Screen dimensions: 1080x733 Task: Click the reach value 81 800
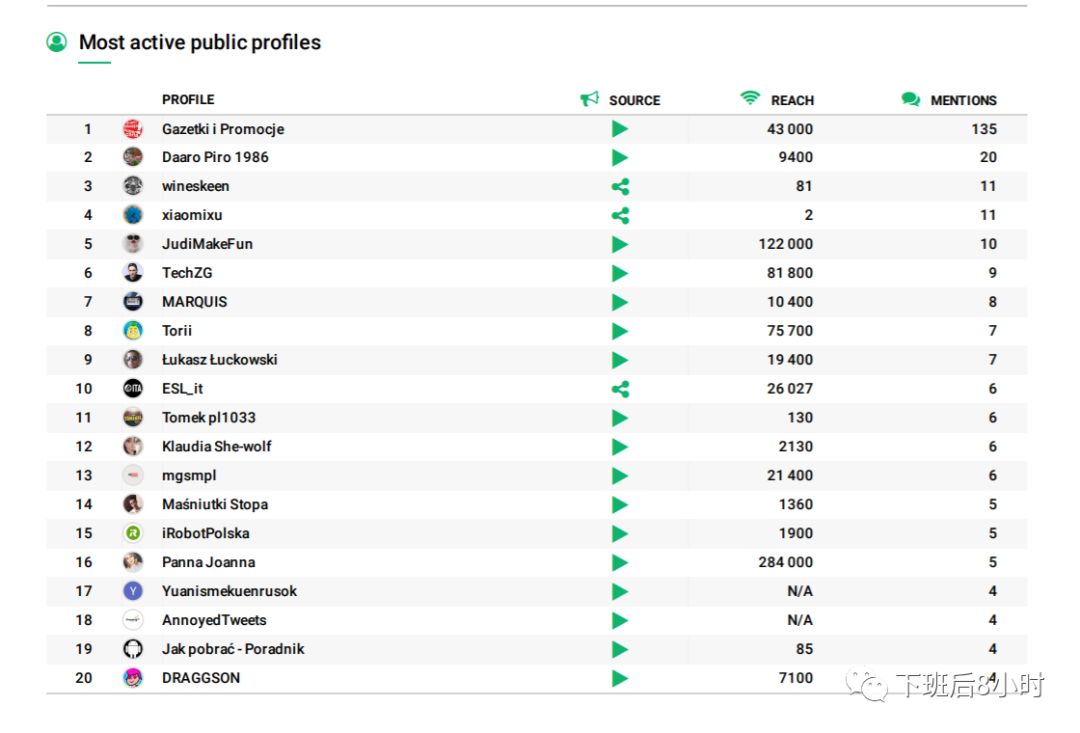coord(790,273)
